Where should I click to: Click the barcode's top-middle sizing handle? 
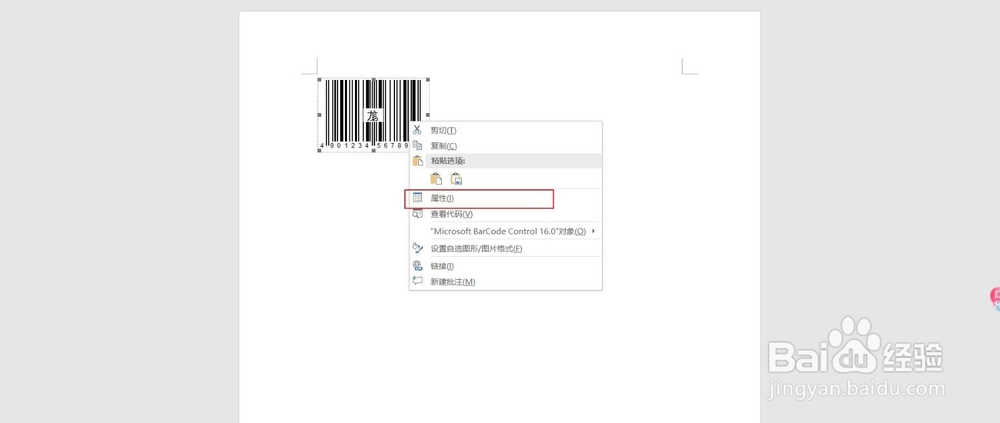374,80
